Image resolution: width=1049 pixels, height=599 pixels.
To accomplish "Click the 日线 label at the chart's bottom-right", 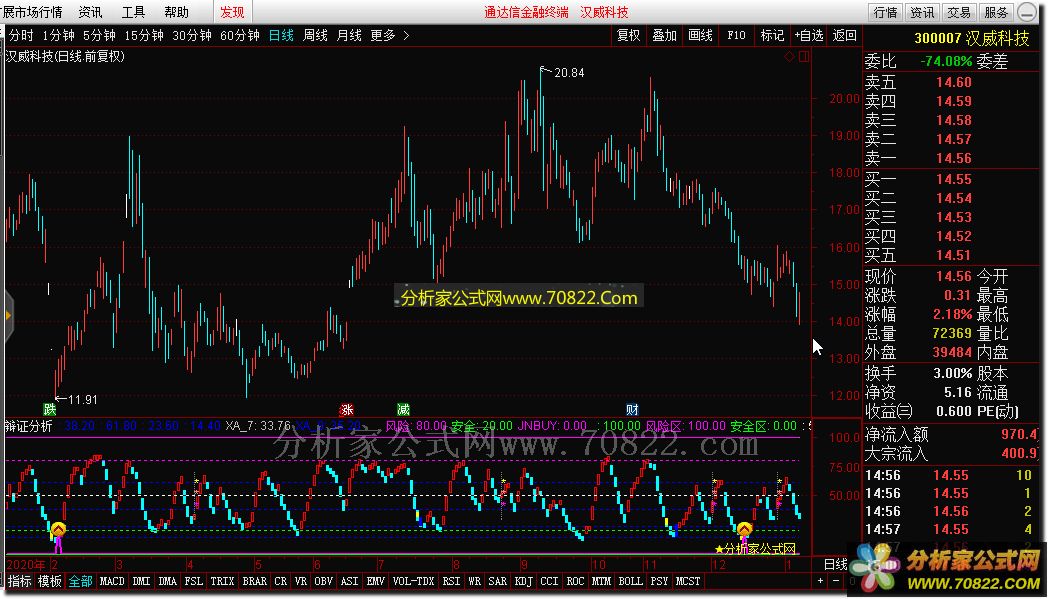I will click(836, 564).
